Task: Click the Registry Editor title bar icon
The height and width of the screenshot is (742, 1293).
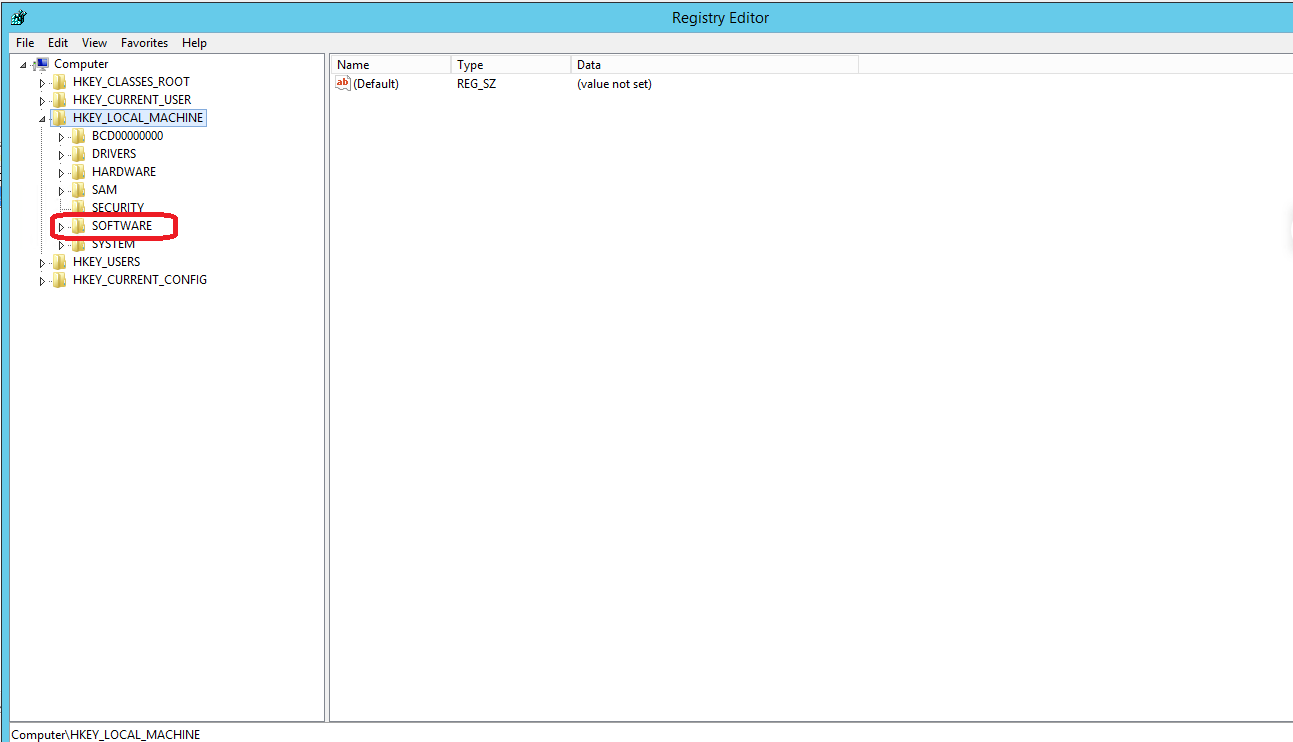Action: [x=17, y=17]
